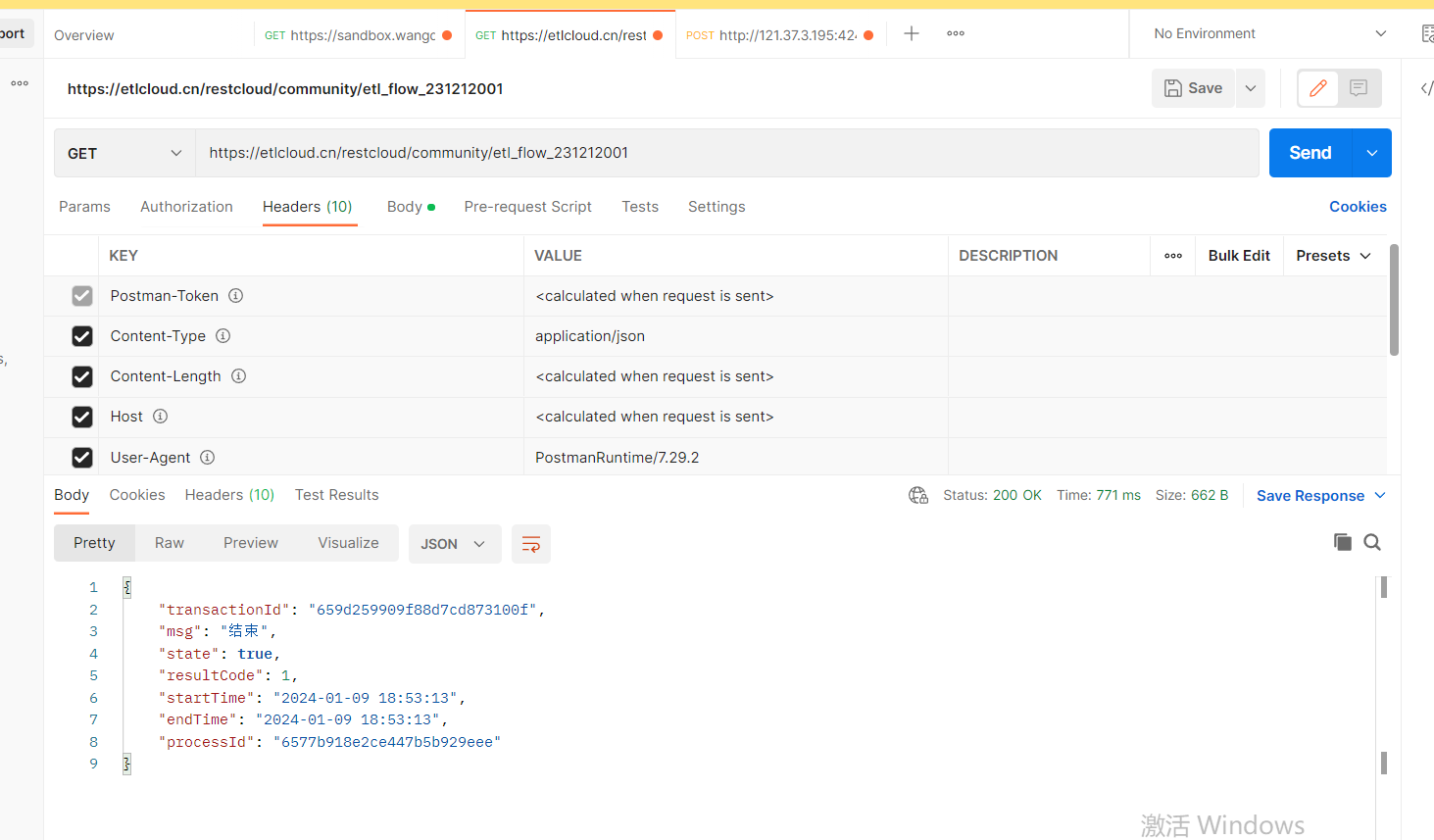Show info for Content-Type header
Image resolution: width=1434 pixels, height=840 pixels.
[223, 335]
